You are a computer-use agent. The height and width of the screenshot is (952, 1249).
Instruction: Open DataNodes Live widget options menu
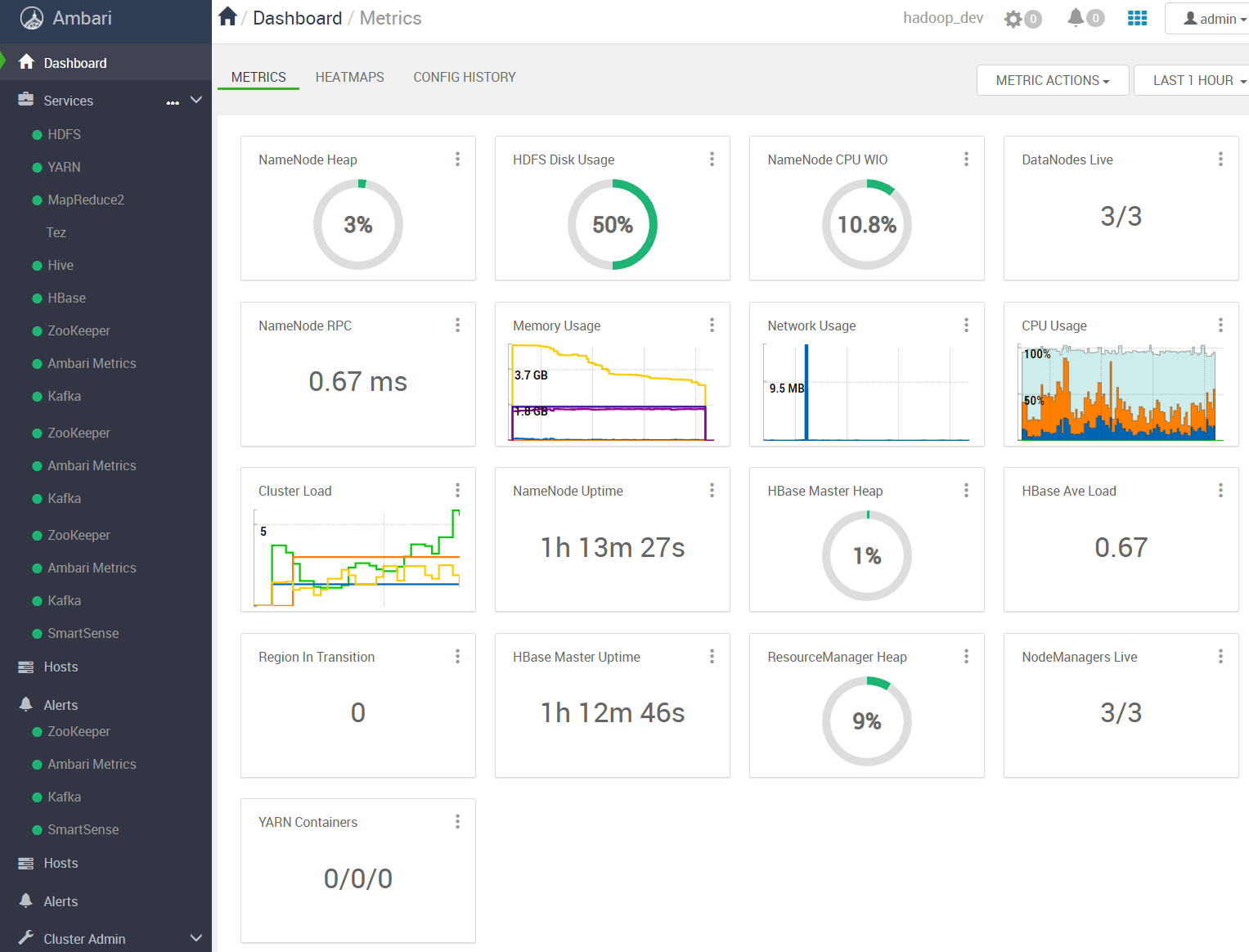(x=1220, y=159)
